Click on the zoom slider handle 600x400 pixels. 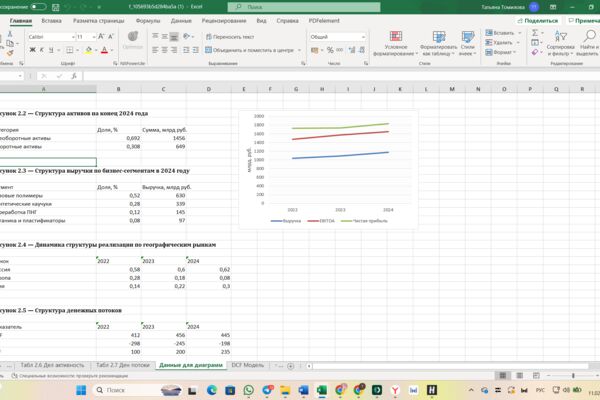573,376
